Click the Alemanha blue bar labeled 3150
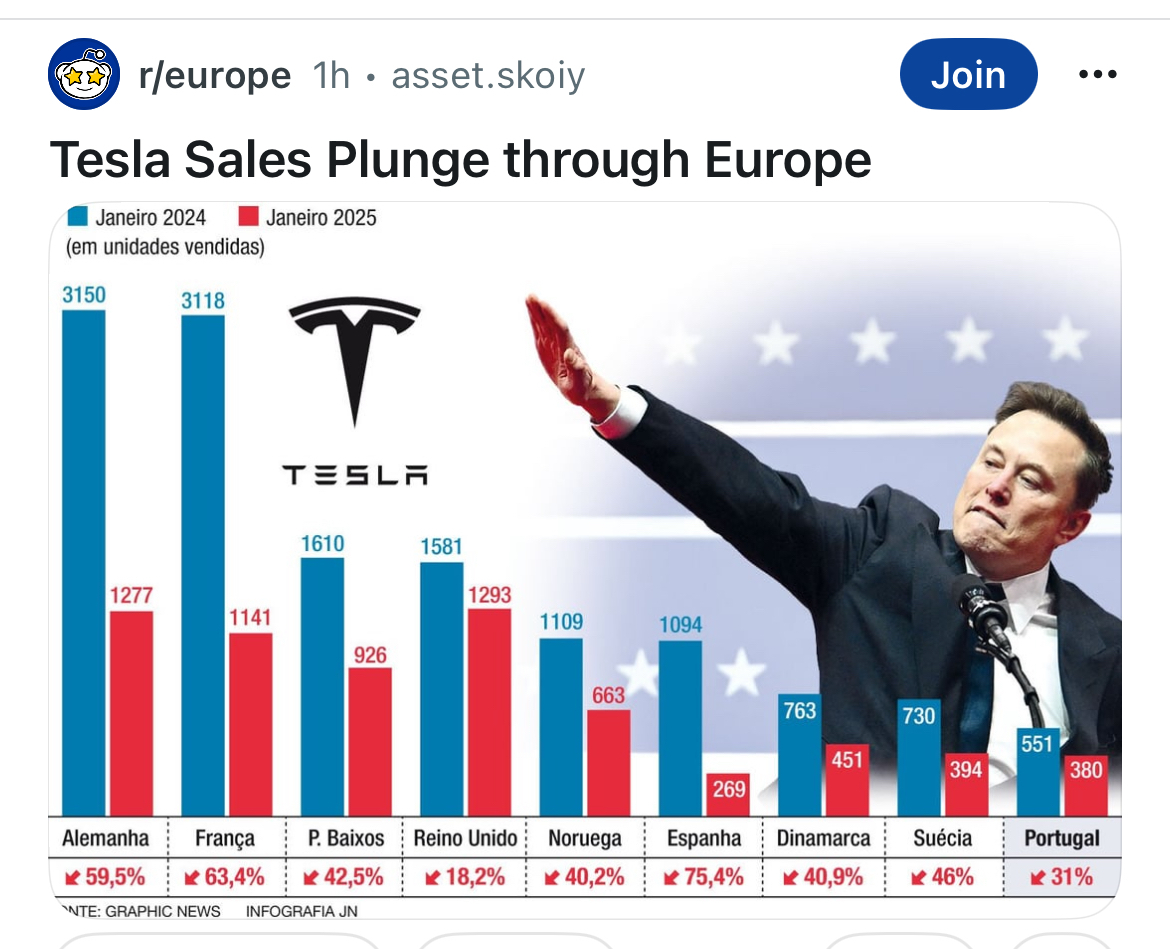1170x949 pixels. point(83,562)
